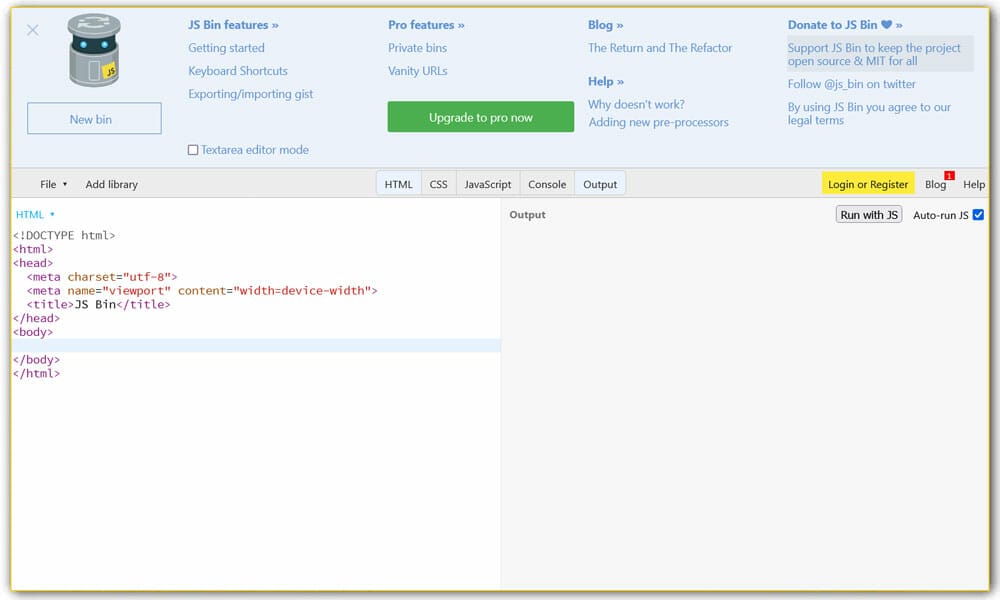Open the Add library menu
This screenshot has width=1000, height=600.
(x=112, y=184)
